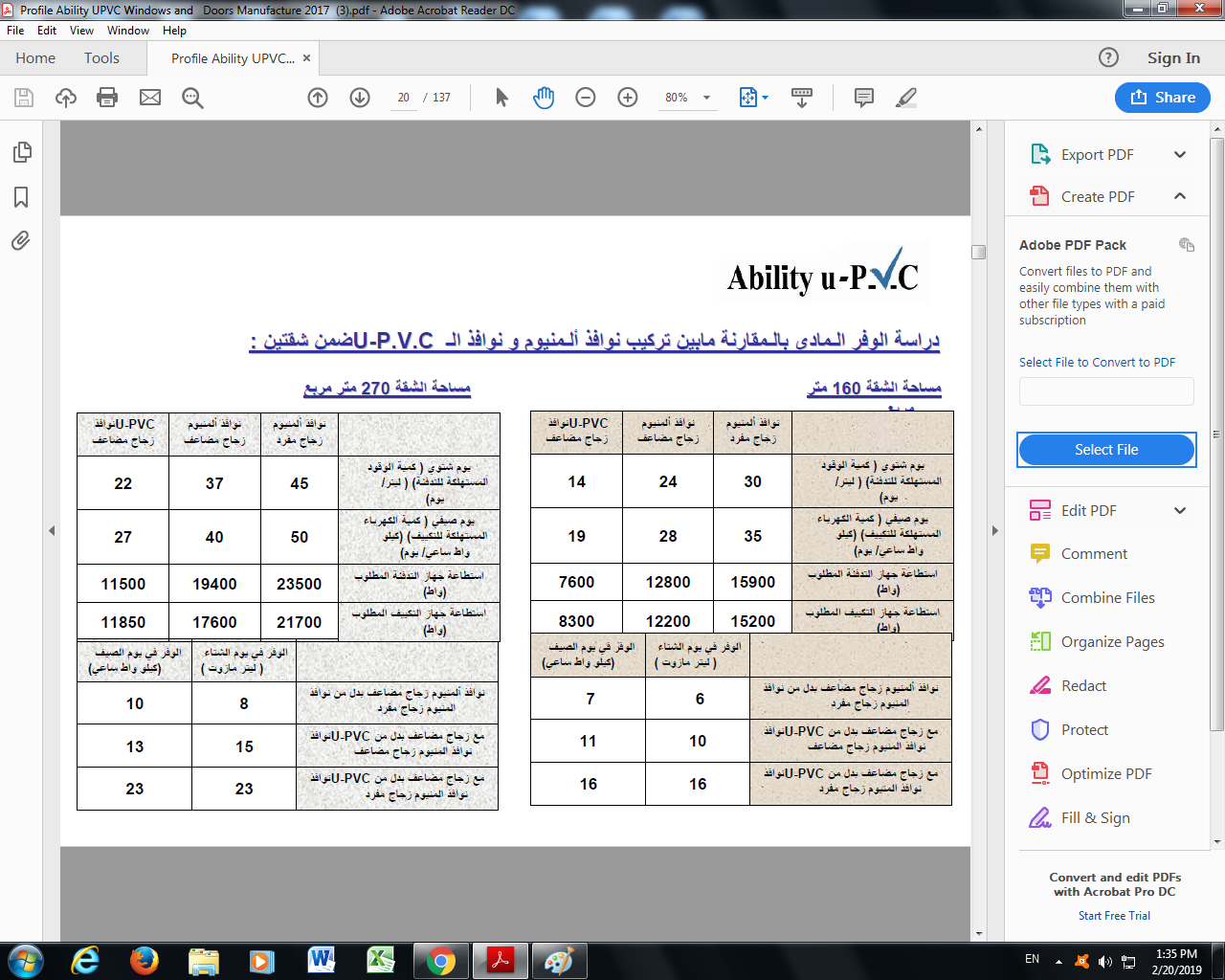Go to next page arrow

pos(360,98)
